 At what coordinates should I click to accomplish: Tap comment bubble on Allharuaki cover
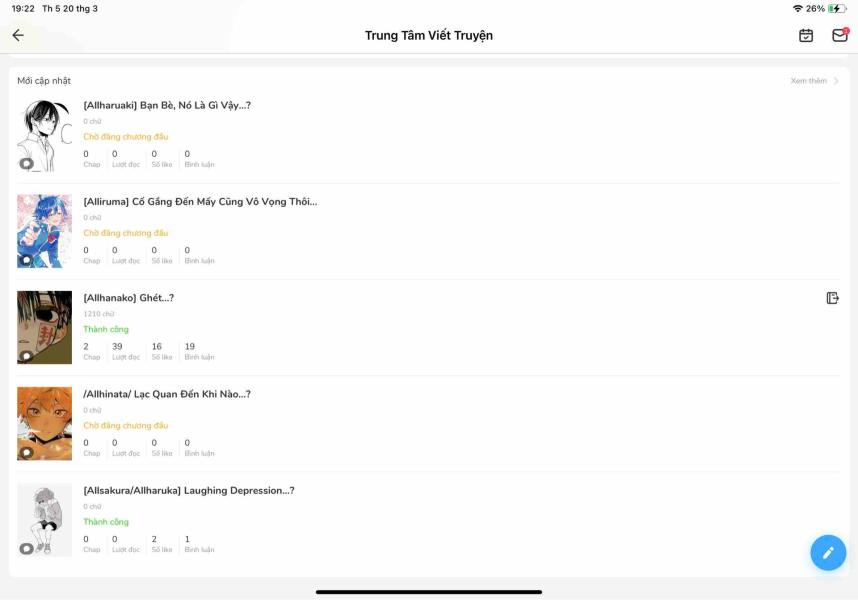(x=26, y=163)
